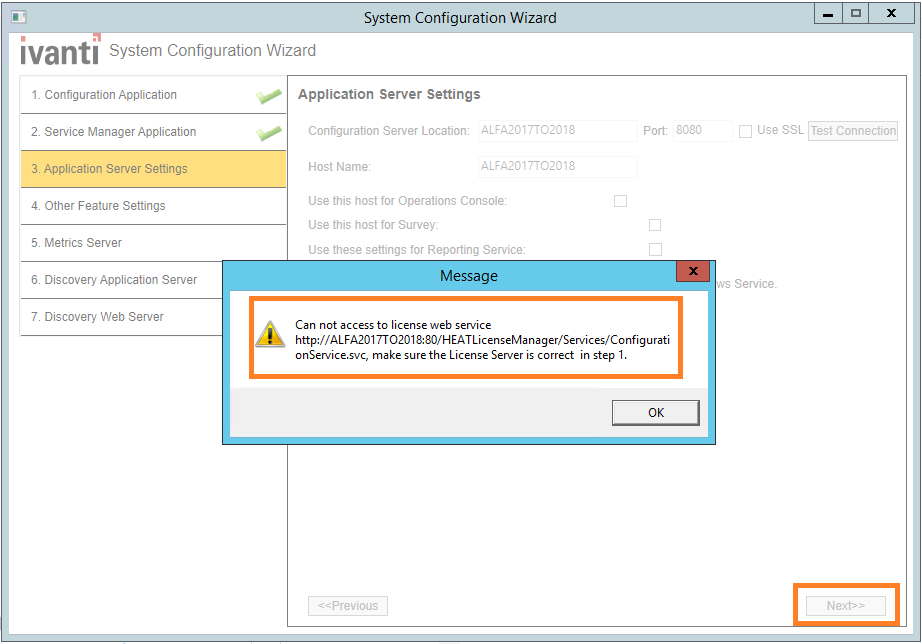This screenshot has width=922, height=644.
Task: Click the wizard window icon in title bar
Action: [18, 17]
